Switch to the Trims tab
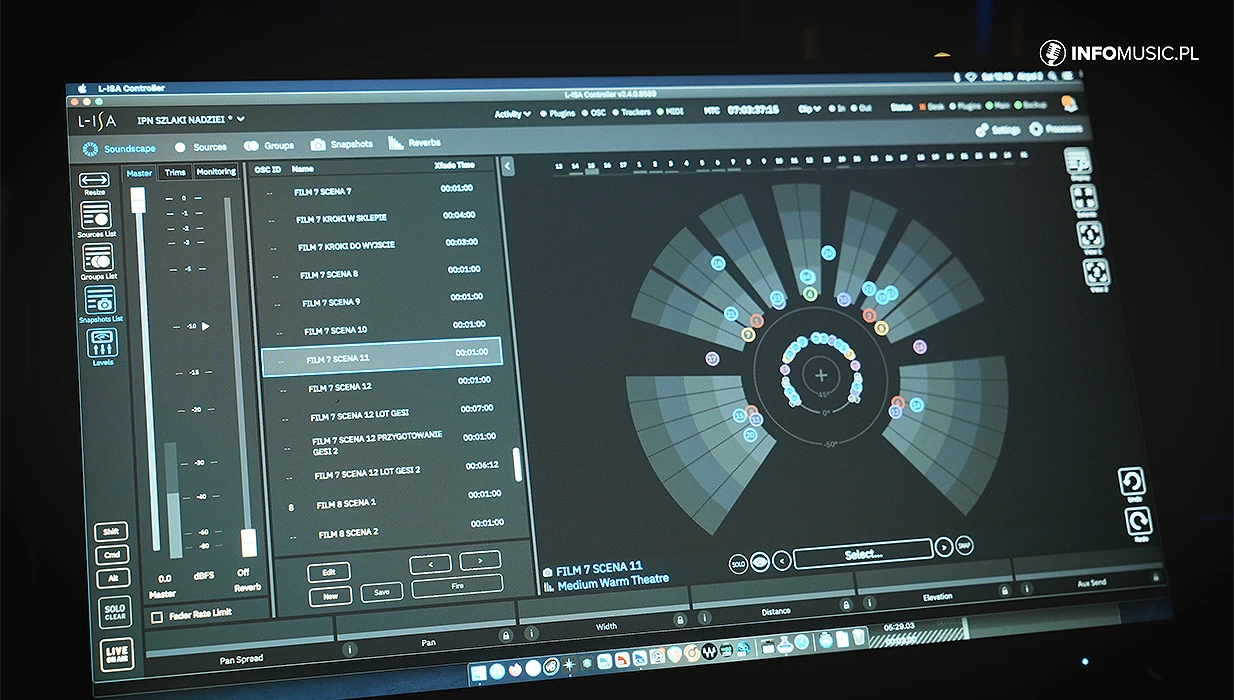Screen dimensions: 1234x700 (x=175, y=172)
